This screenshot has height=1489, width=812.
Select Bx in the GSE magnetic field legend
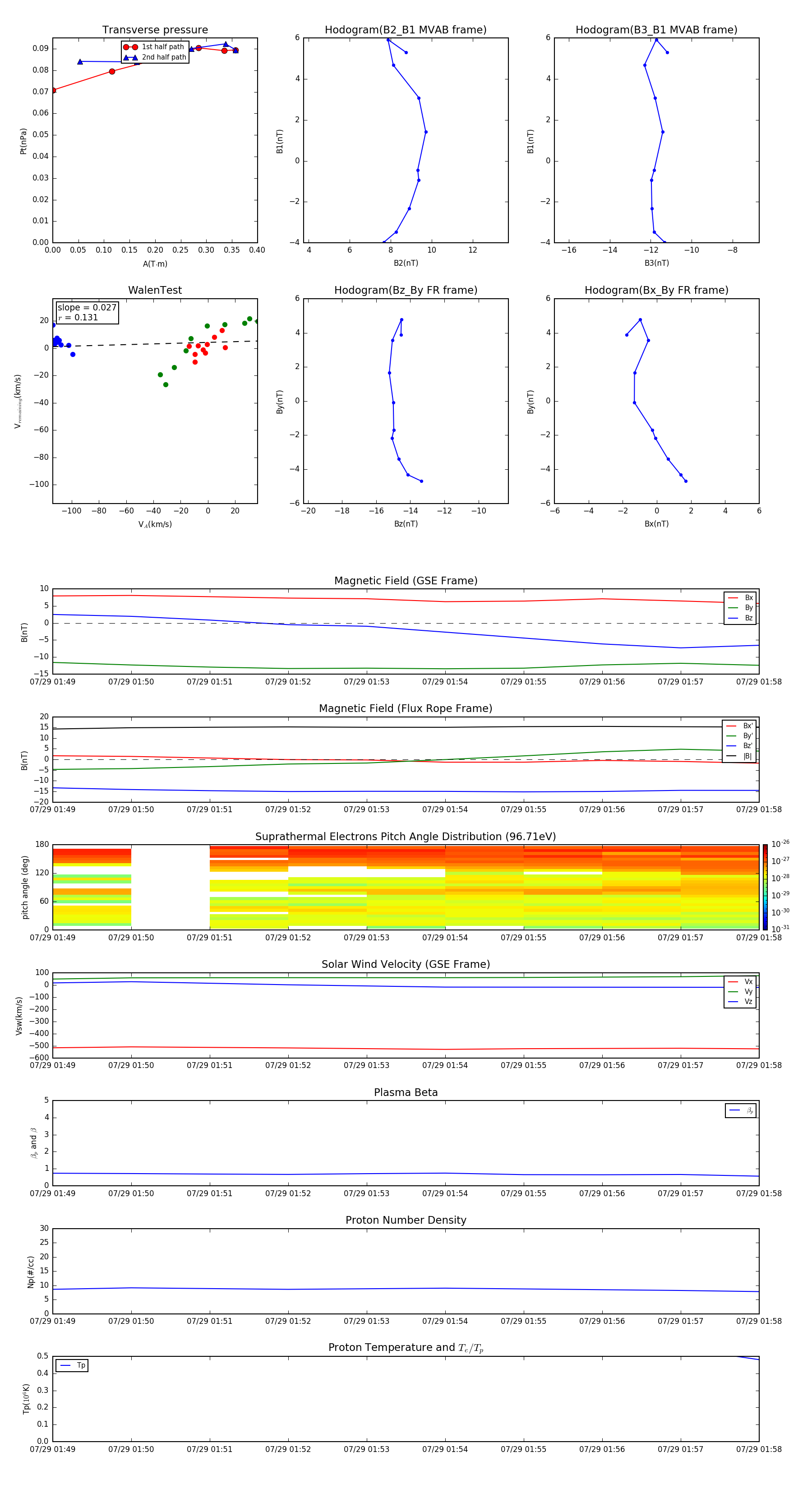coord(740,598)
